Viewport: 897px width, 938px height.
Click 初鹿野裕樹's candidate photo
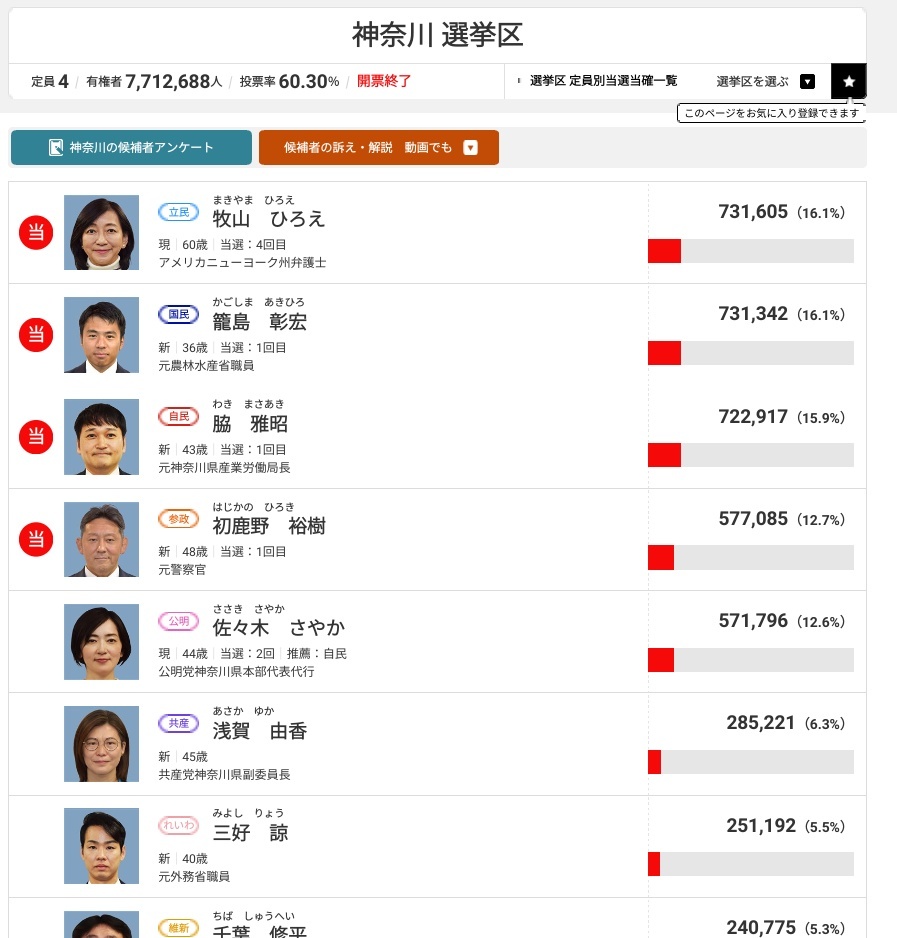(x=101, y=539)
